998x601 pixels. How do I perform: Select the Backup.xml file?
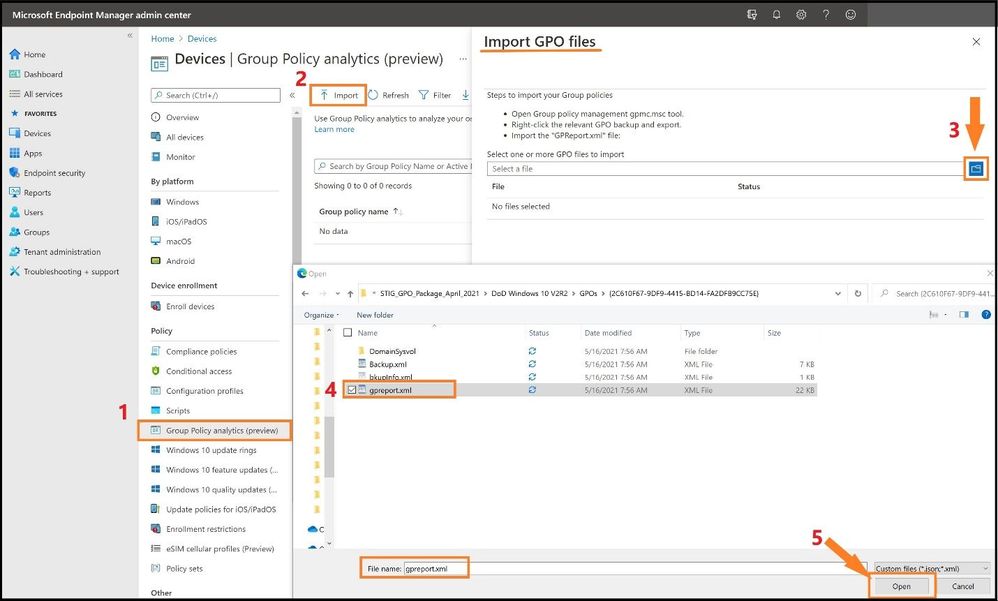coord(388,365)
